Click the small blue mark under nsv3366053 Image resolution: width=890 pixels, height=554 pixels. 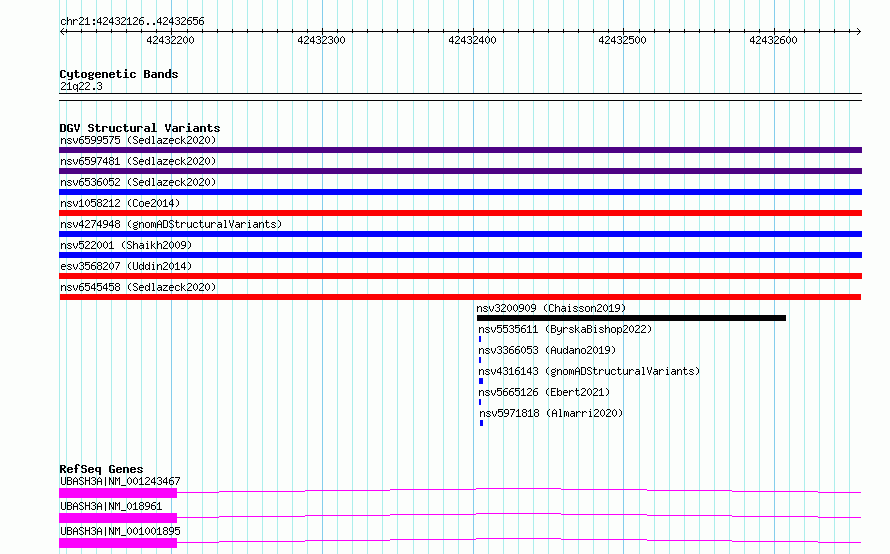point(480,360)
